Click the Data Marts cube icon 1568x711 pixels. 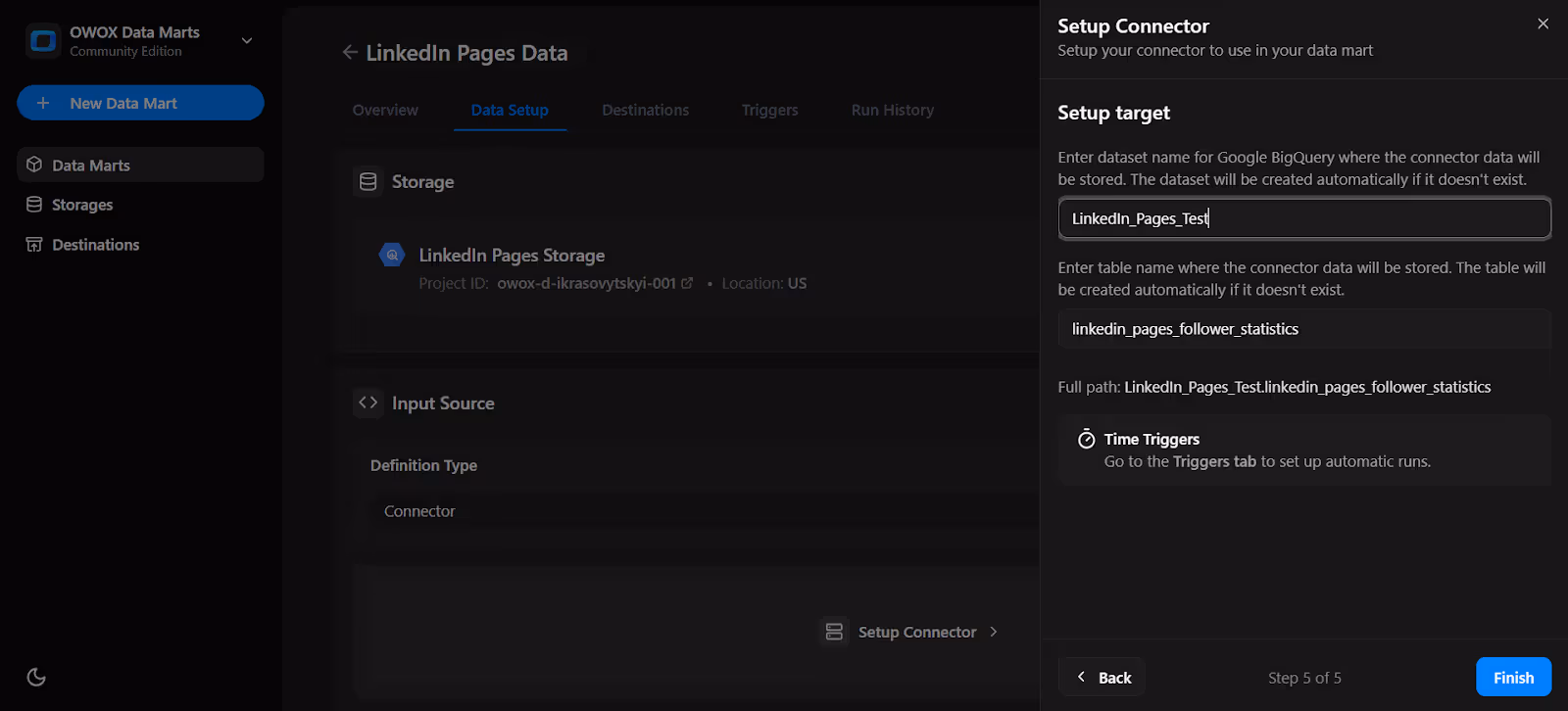pos(34,165)
